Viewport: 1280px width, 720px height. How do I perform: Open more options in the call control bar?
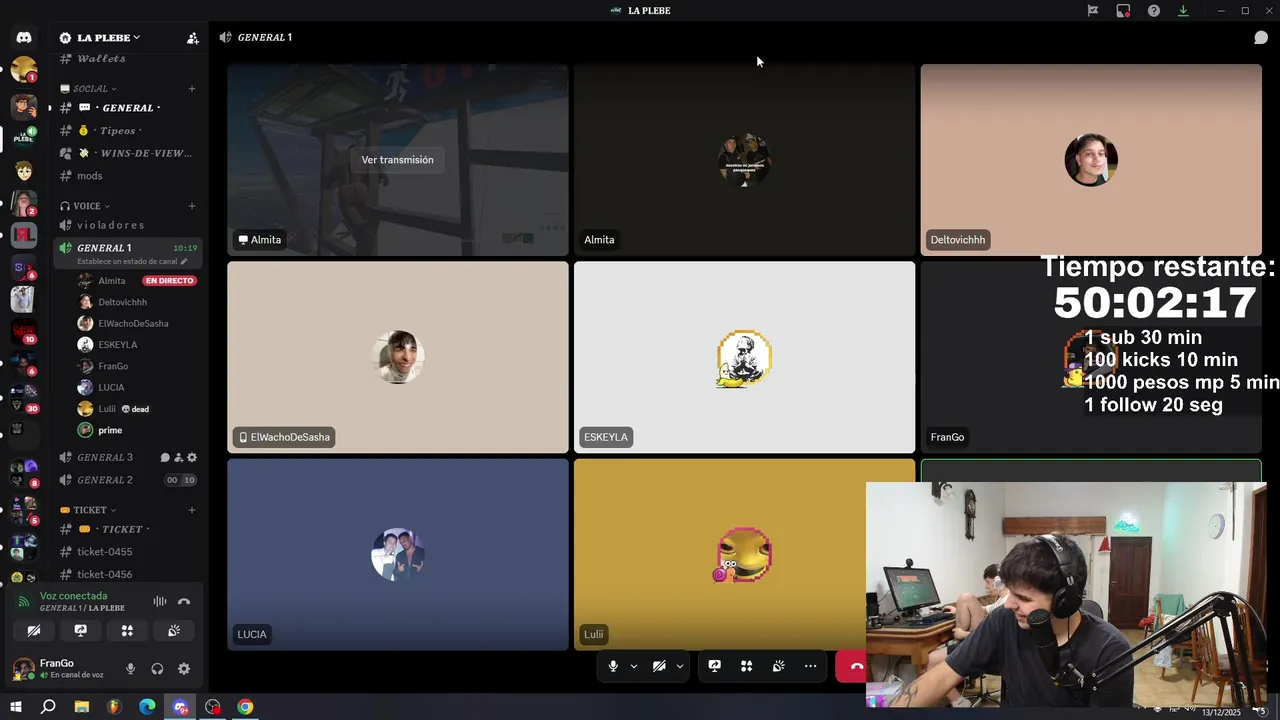pyautogui.click(x=811, y=666)
